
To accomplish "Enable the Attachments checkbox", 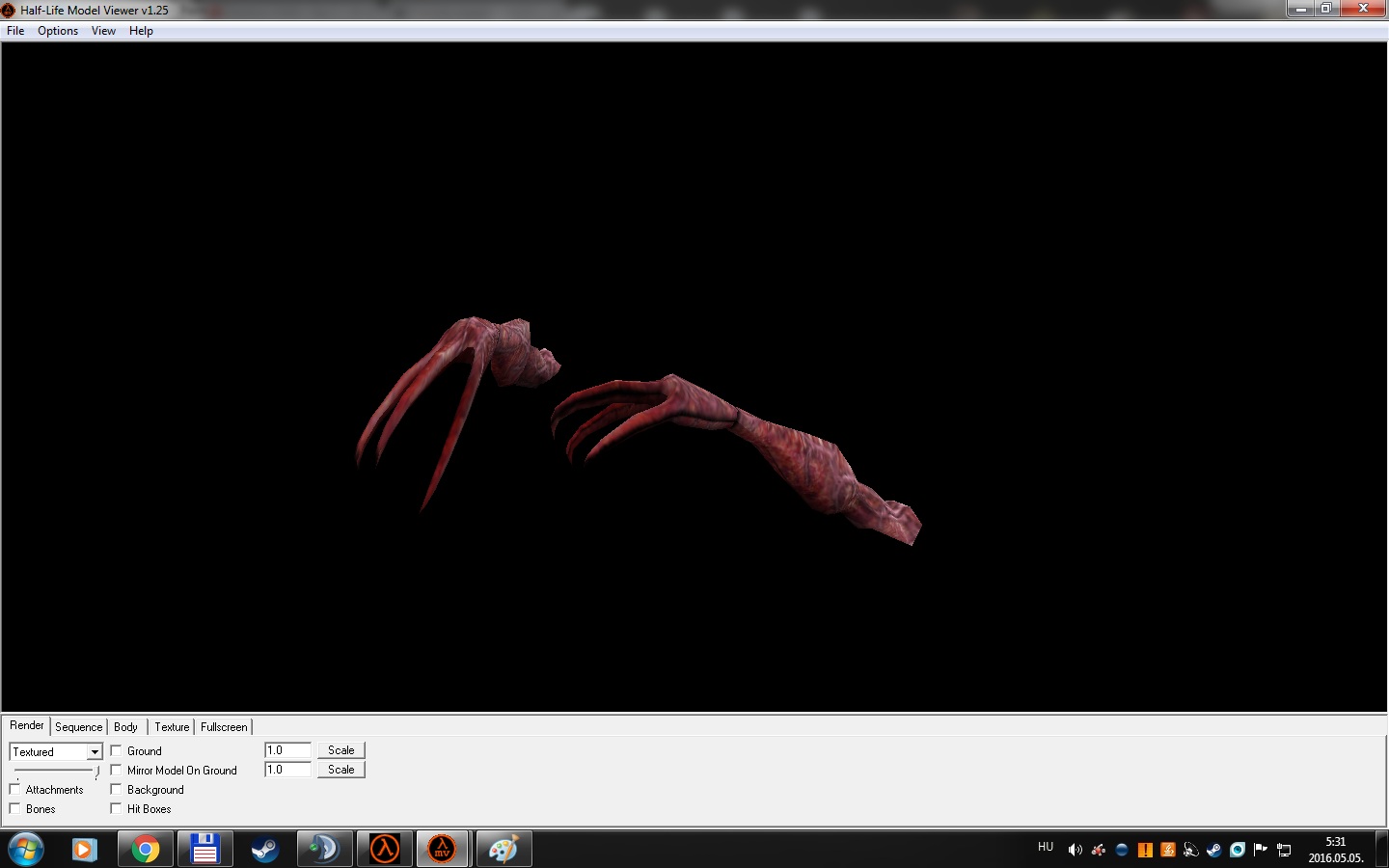I will click(14, 789).
